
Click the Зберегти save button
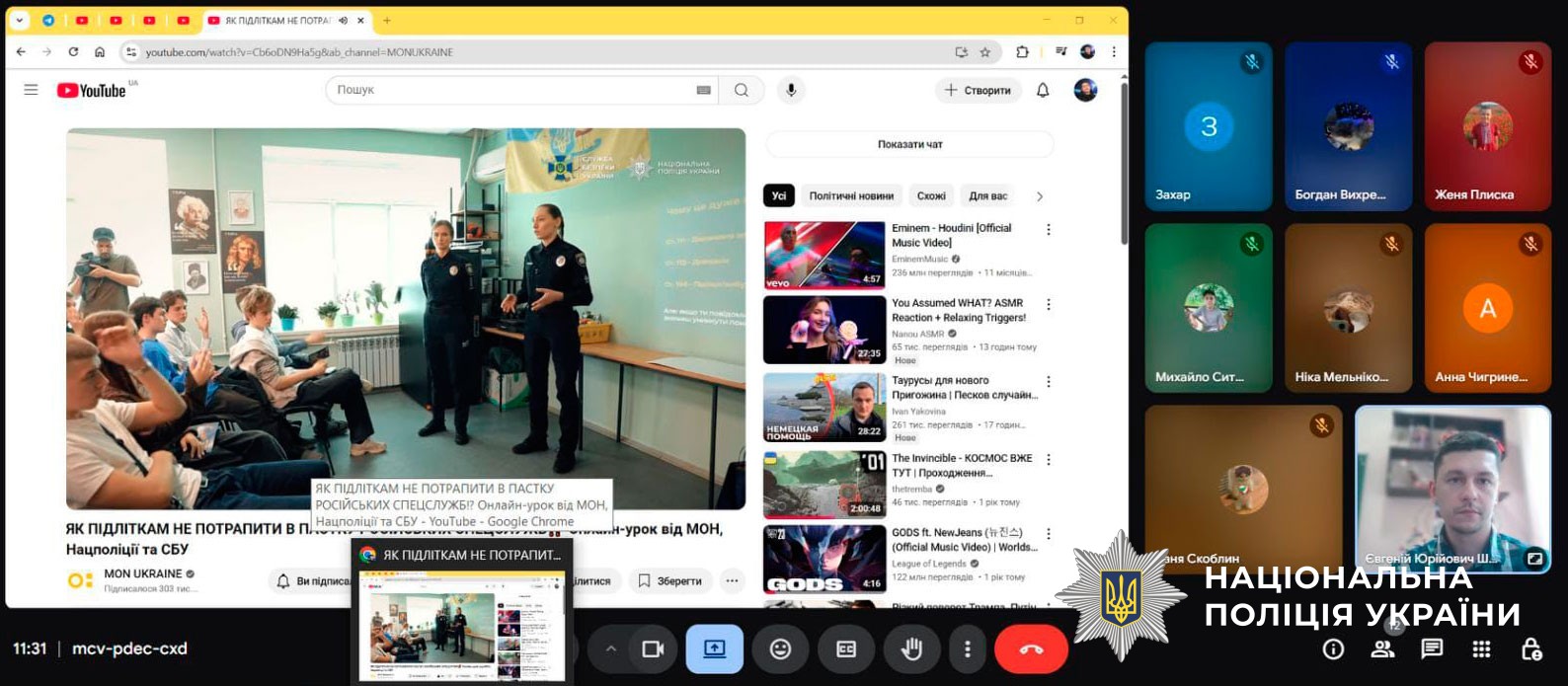coord(669,581)
